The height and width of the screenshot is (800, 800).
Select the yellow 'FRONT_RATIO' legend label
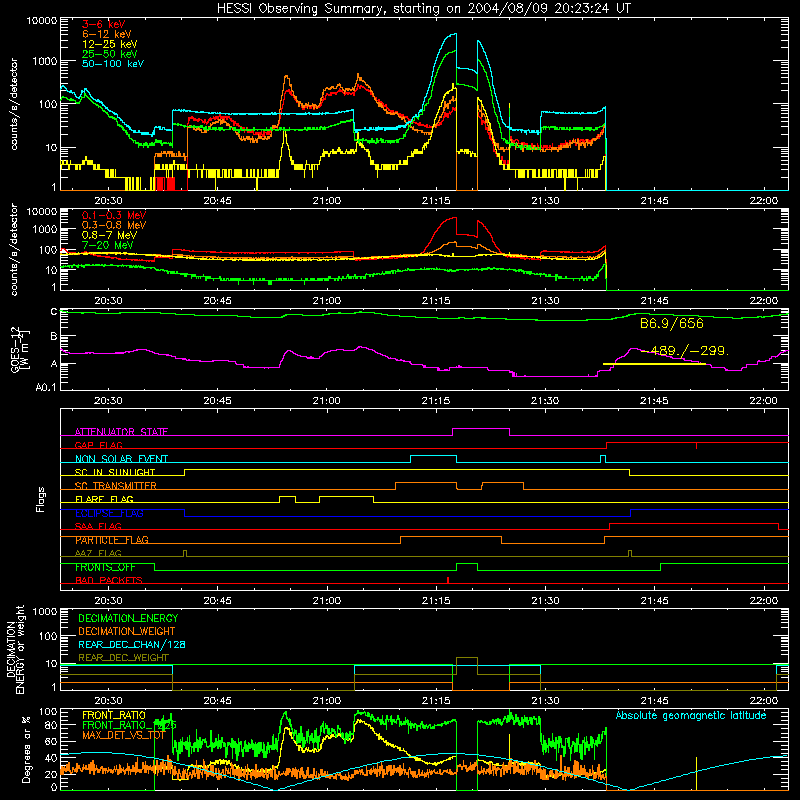[x=114, y=715]
